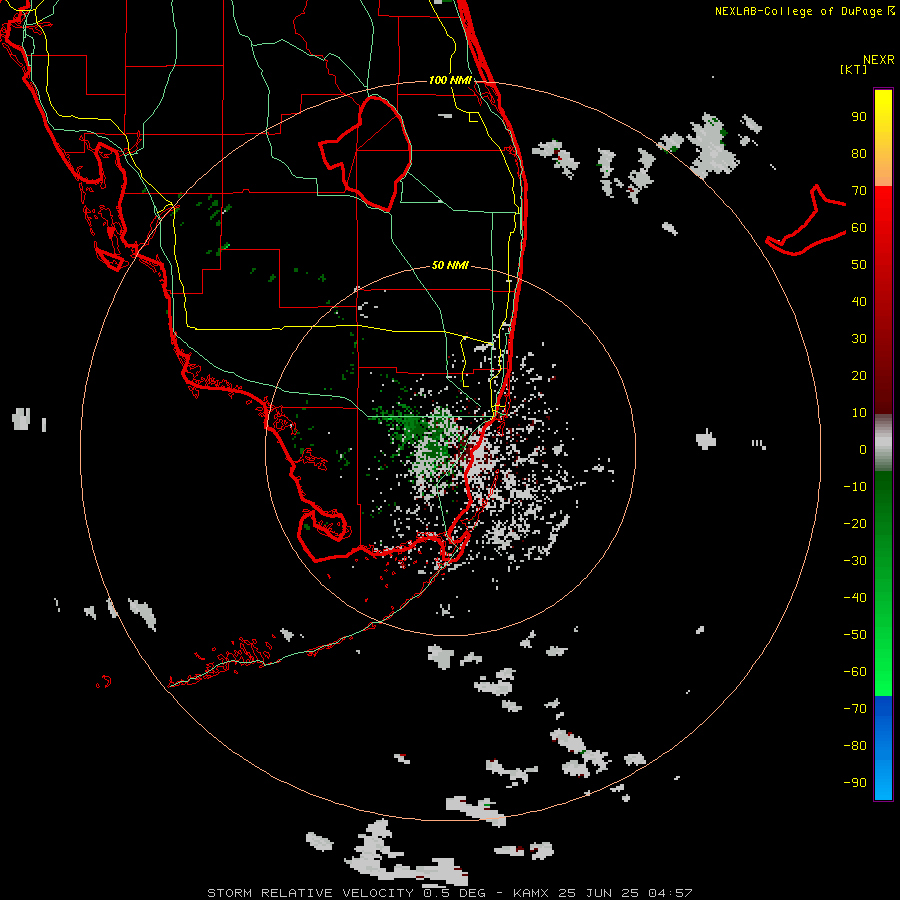Click the -50 knots scale label
The height and width of the screenshot is (900, 900).
click(855, 634)
